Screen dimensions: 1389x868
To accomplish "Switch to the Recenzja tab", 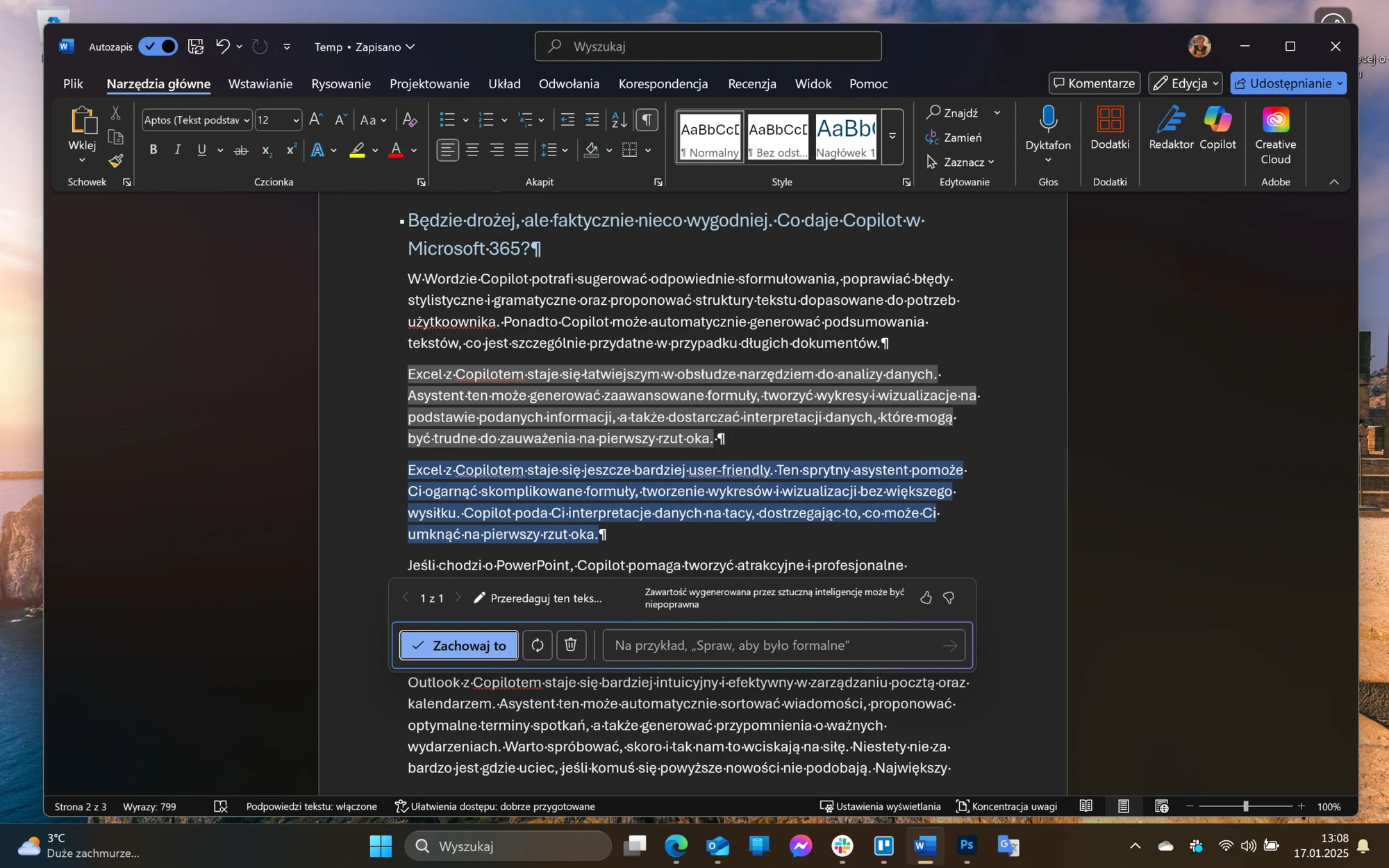I will [x=752, y=84].
